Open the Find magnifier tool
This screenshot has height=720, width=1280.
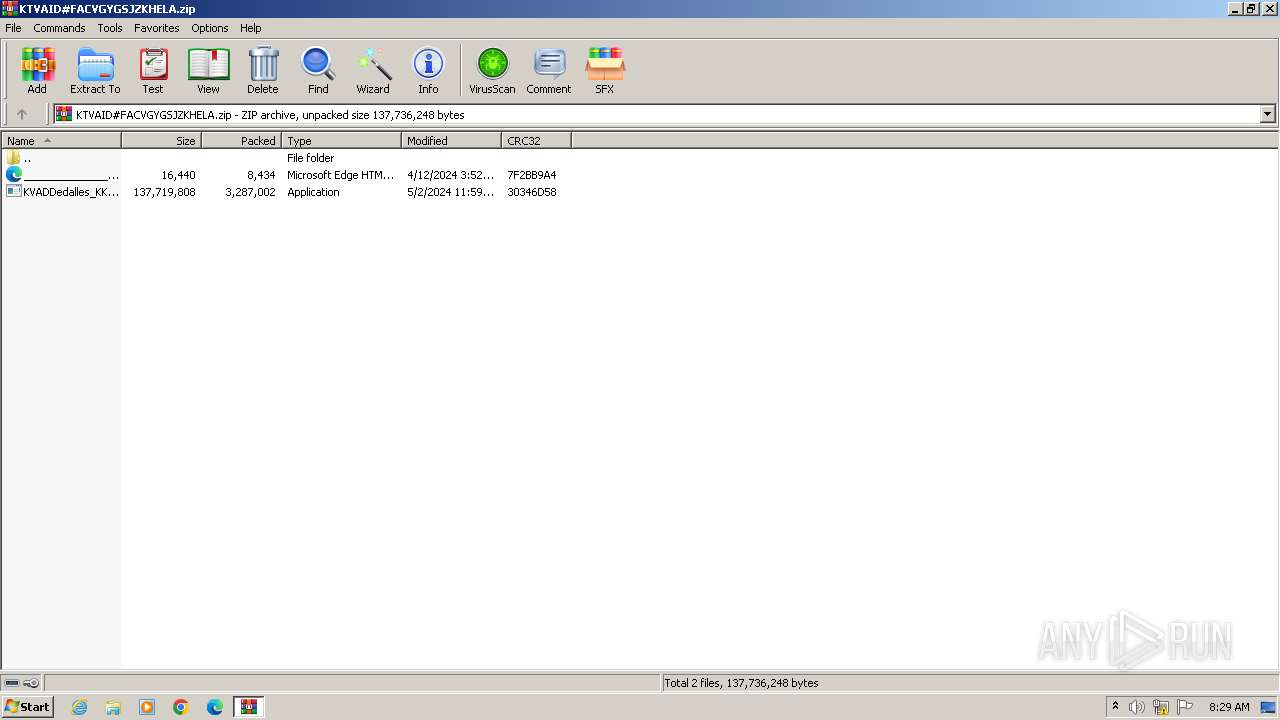click(318, 70)
